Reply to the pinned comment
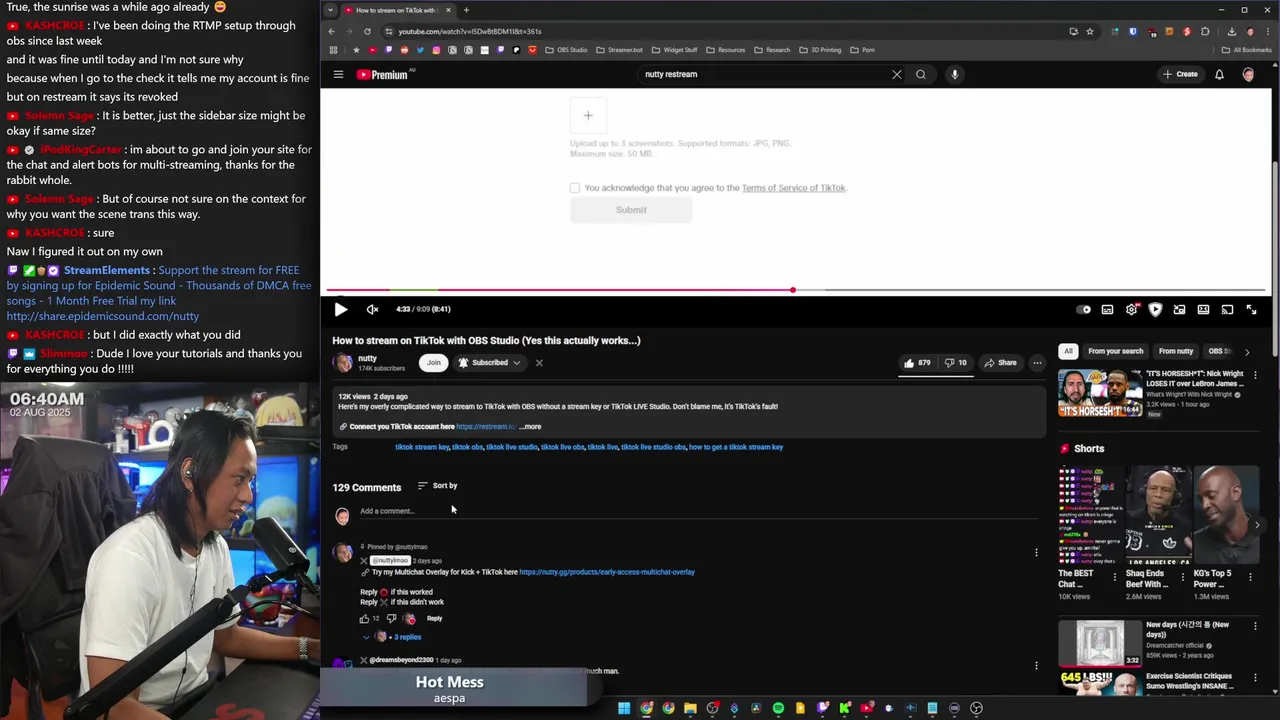The width and height of the screenshot is (1280, 720). (434, 618)
